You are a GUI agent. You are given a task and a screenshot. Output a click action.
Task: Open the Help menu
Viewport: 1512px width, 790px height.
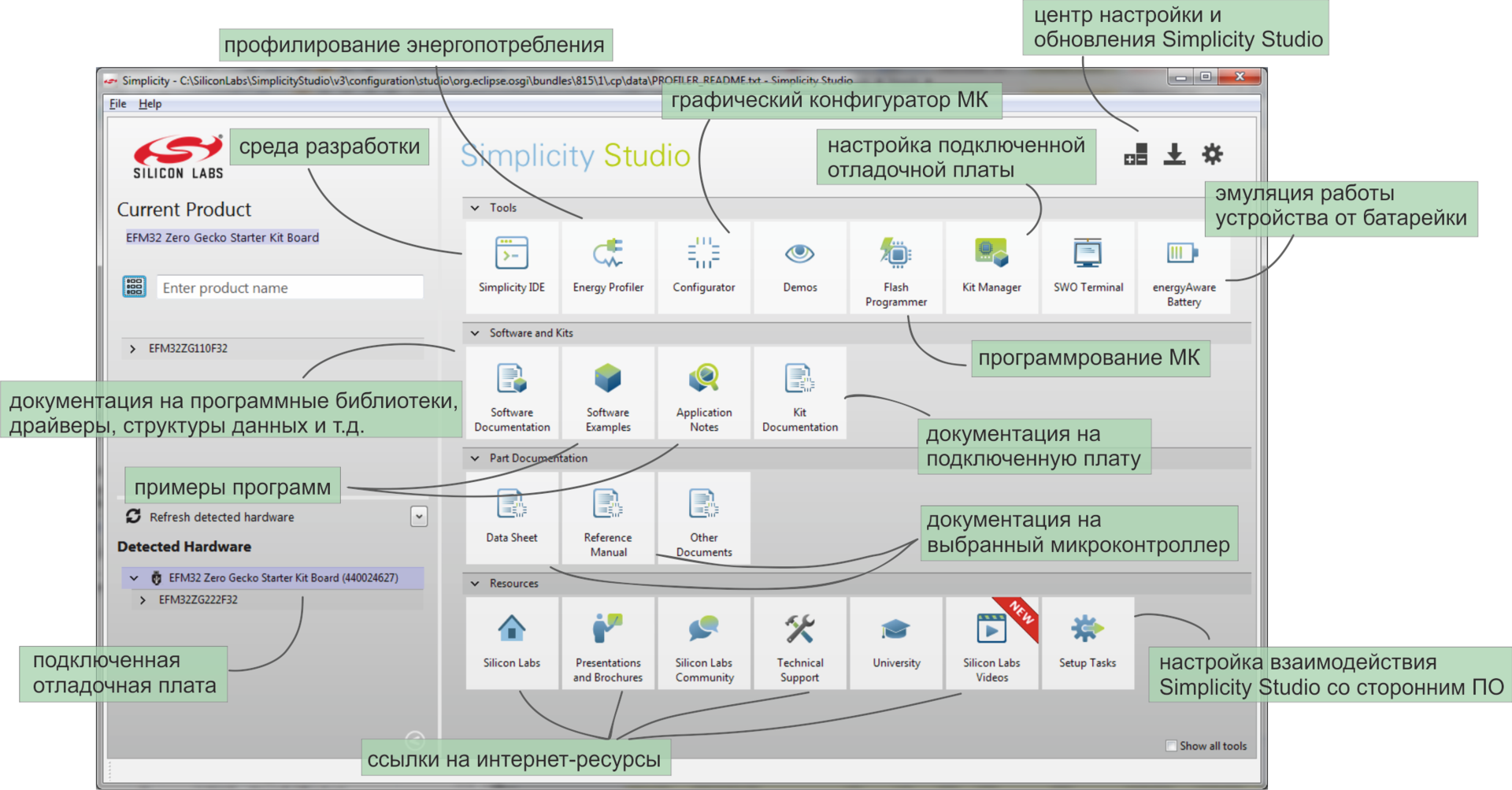pyautogui.click(x=150, y=104)
